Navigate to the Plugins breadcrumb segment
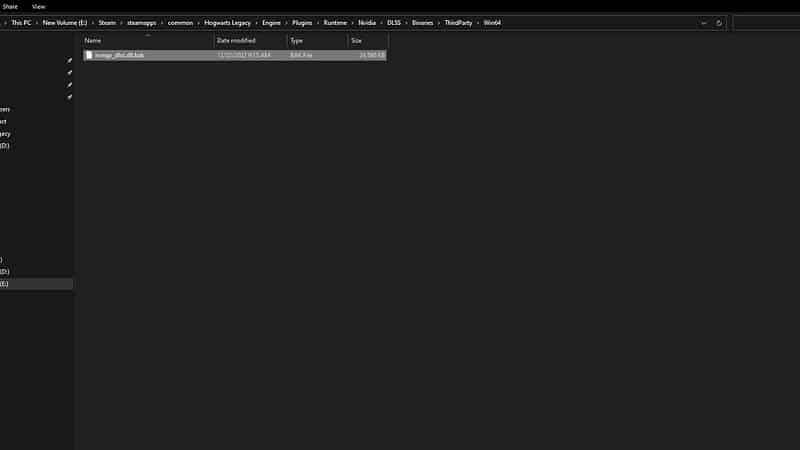Image resolution: width=800 pixels, height=450 pixels. pos(301,22)
